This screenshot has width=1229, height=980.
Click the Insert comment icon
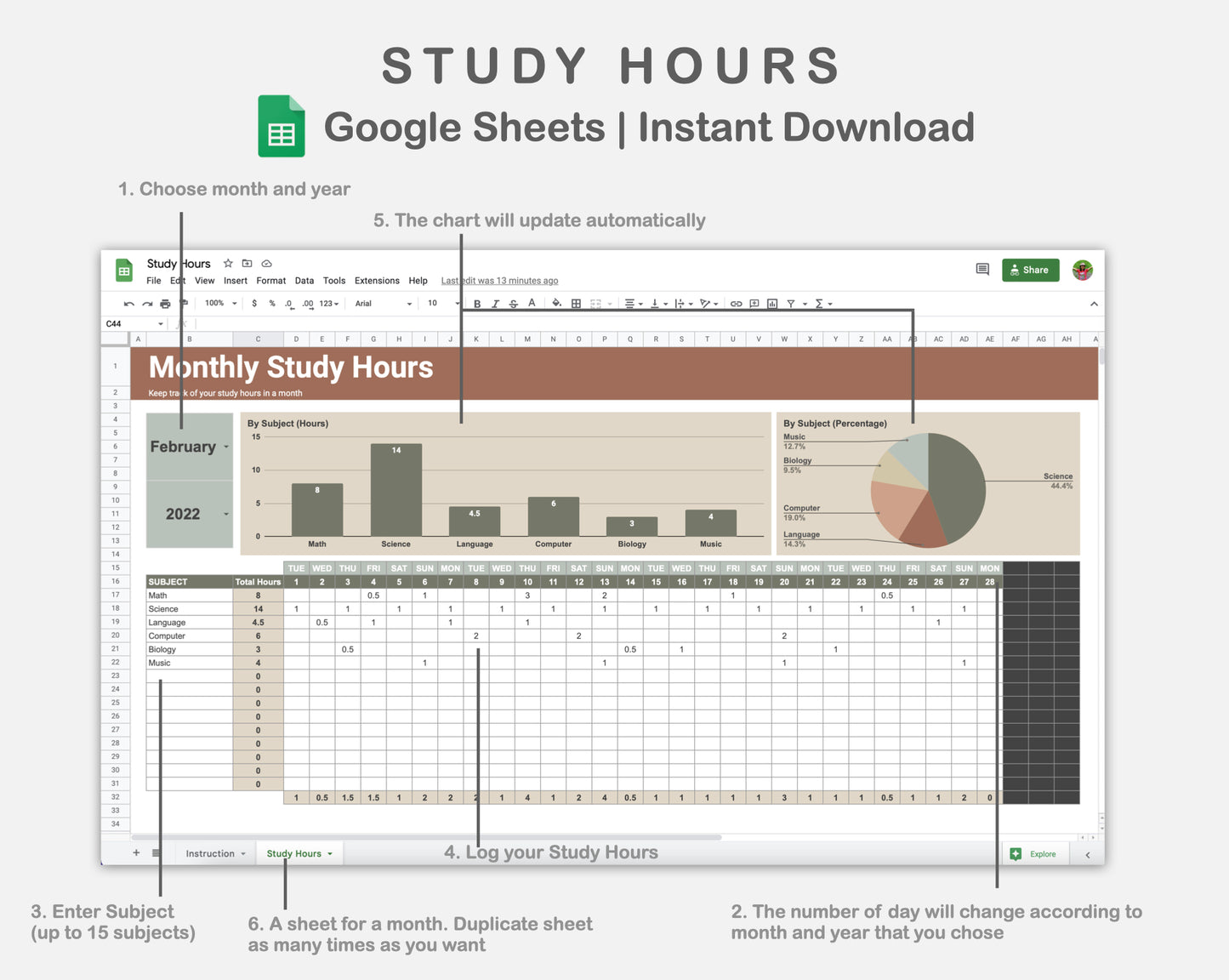[x=754, y=304]
